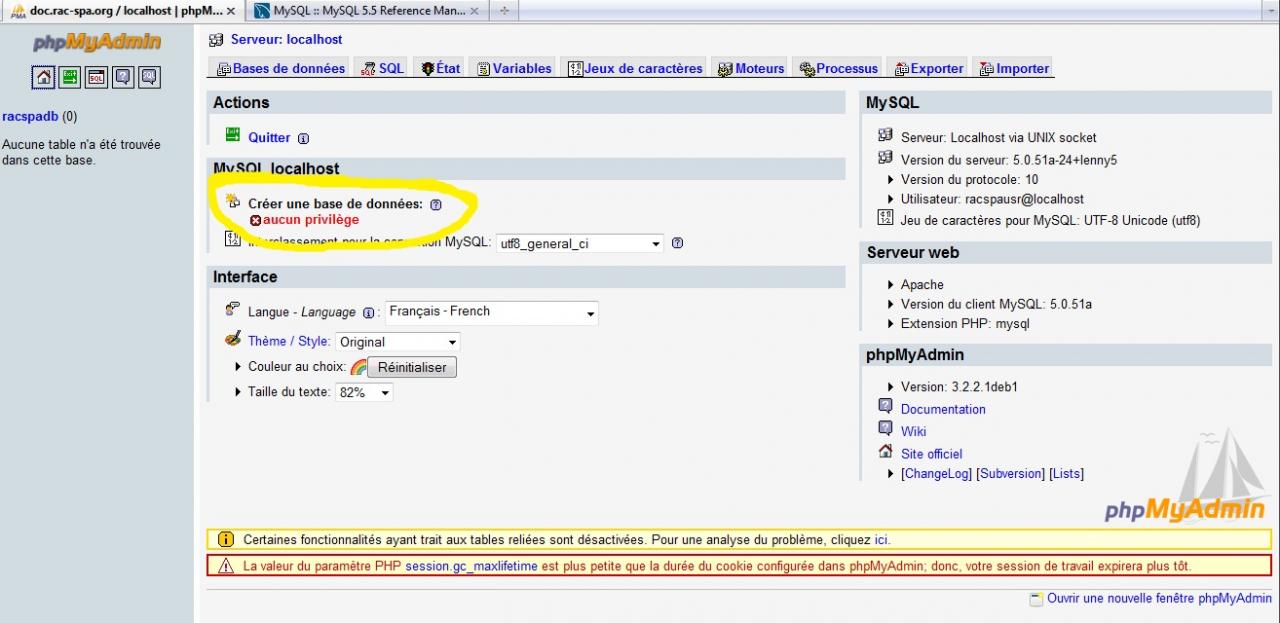
Task: Open the Lists link
Action: click(1066, 474)
